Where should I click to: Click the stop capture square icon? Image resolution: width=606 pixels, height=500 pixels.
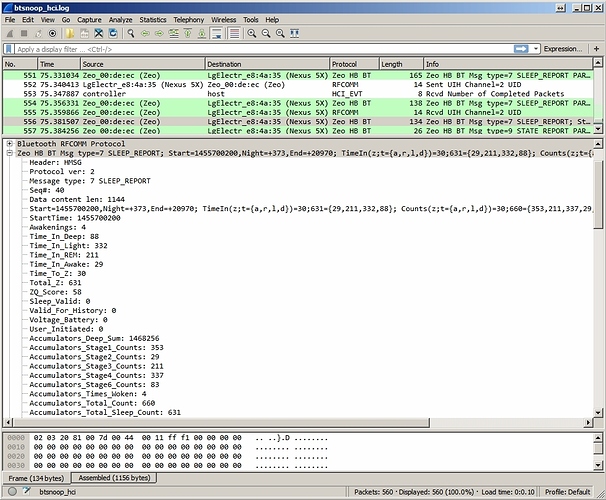pyautogui.click(x=24, y=34)
